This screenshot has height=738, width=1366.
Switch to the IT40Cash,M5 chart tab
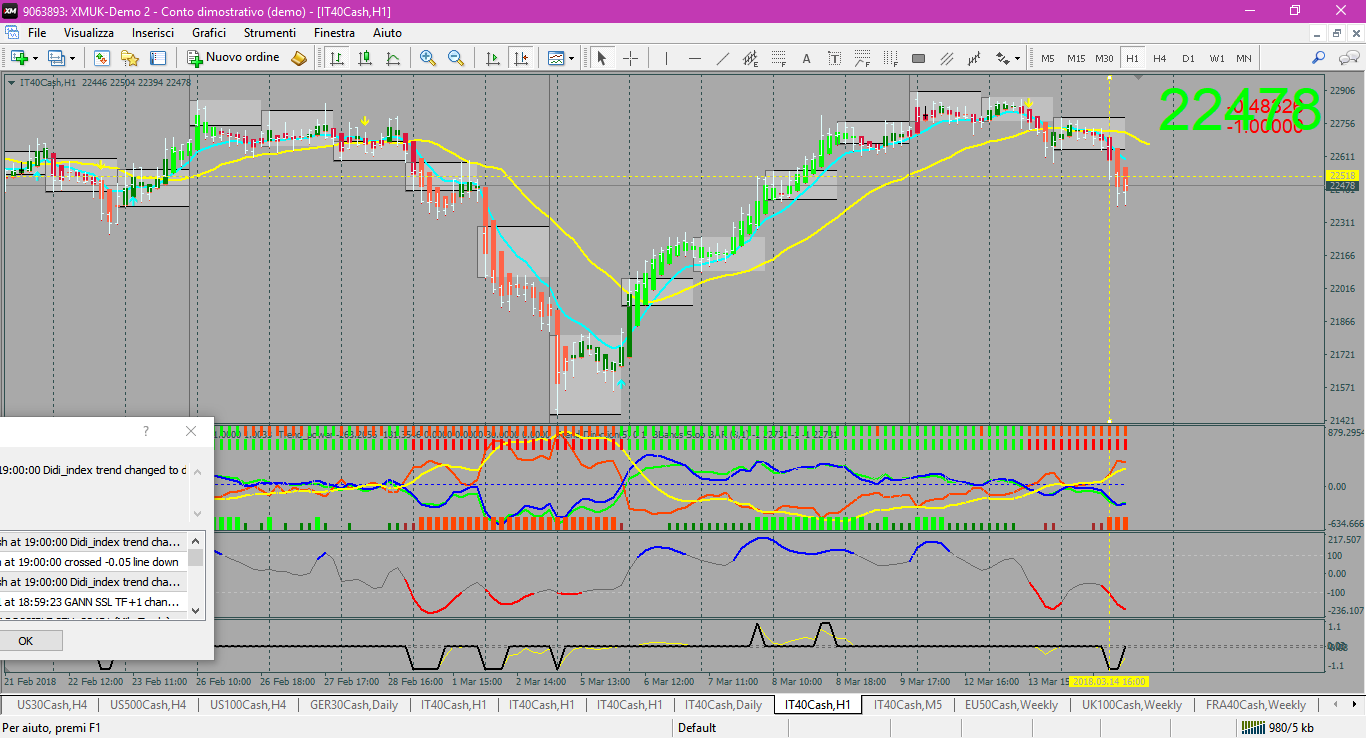908,705
